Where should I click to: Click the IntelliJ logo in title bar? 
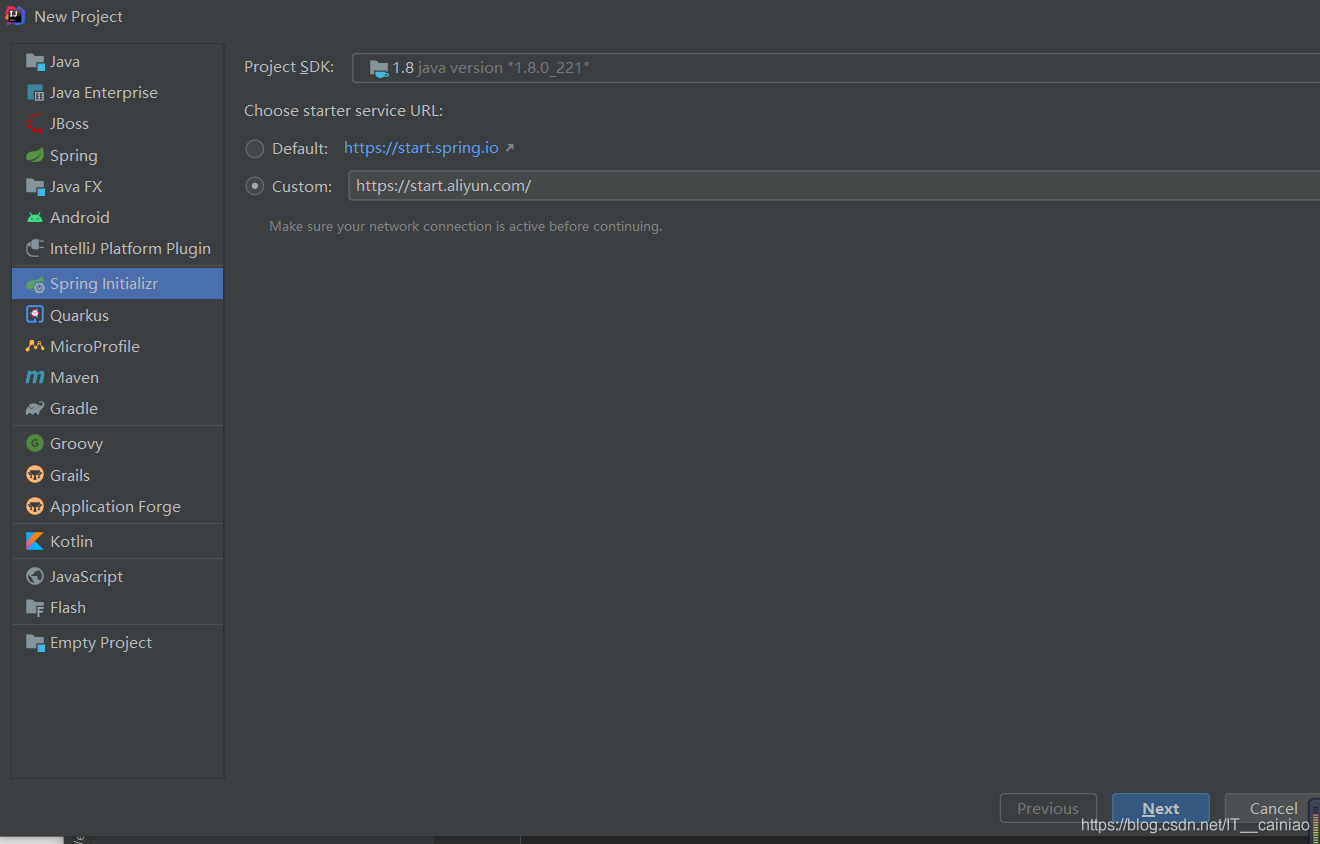(x=15, y=15)
